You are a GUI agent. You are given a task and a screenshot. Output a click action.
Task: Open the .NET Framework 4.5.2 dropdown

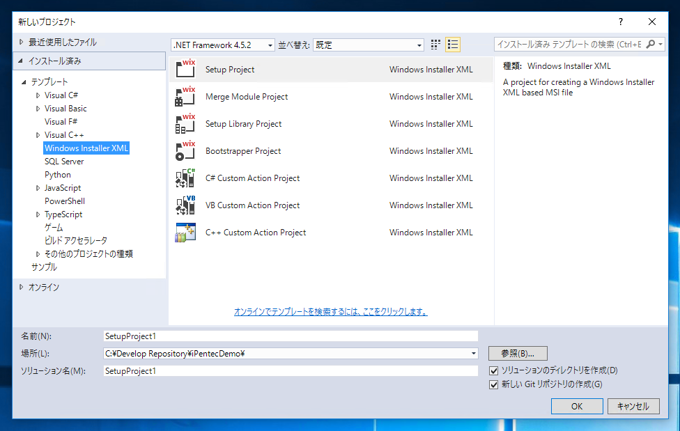(223, 45)
